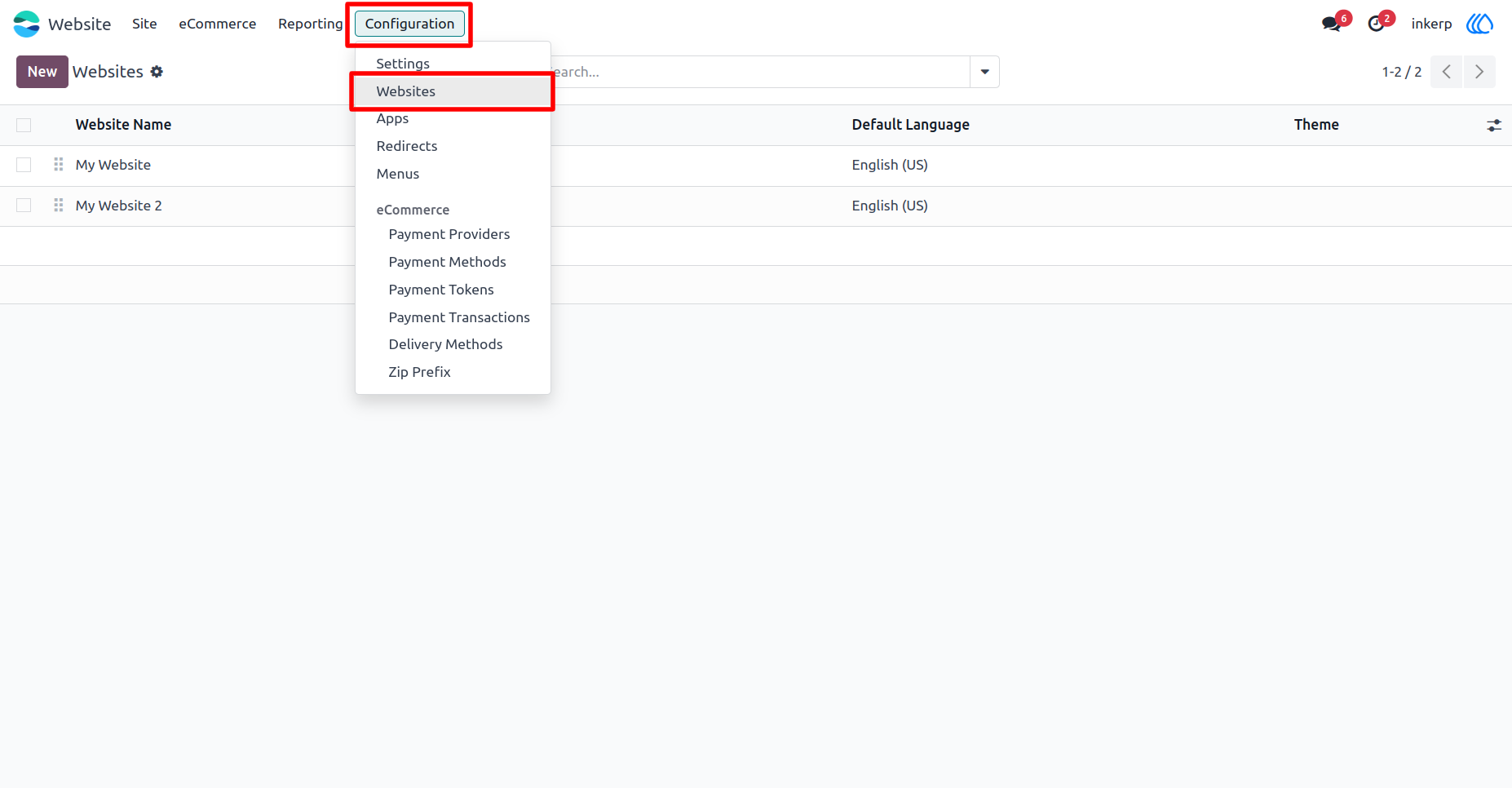Click the inkerp user menu
This screenshot has width=1512, height=788.
[x=1431, y=24]
